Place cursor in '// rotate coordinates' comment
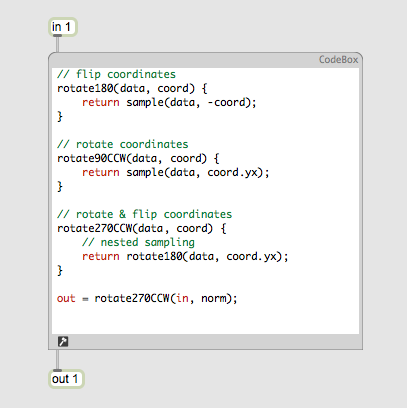Image resolution: width=407 pixels, height=408 pixels. [123, 144]
